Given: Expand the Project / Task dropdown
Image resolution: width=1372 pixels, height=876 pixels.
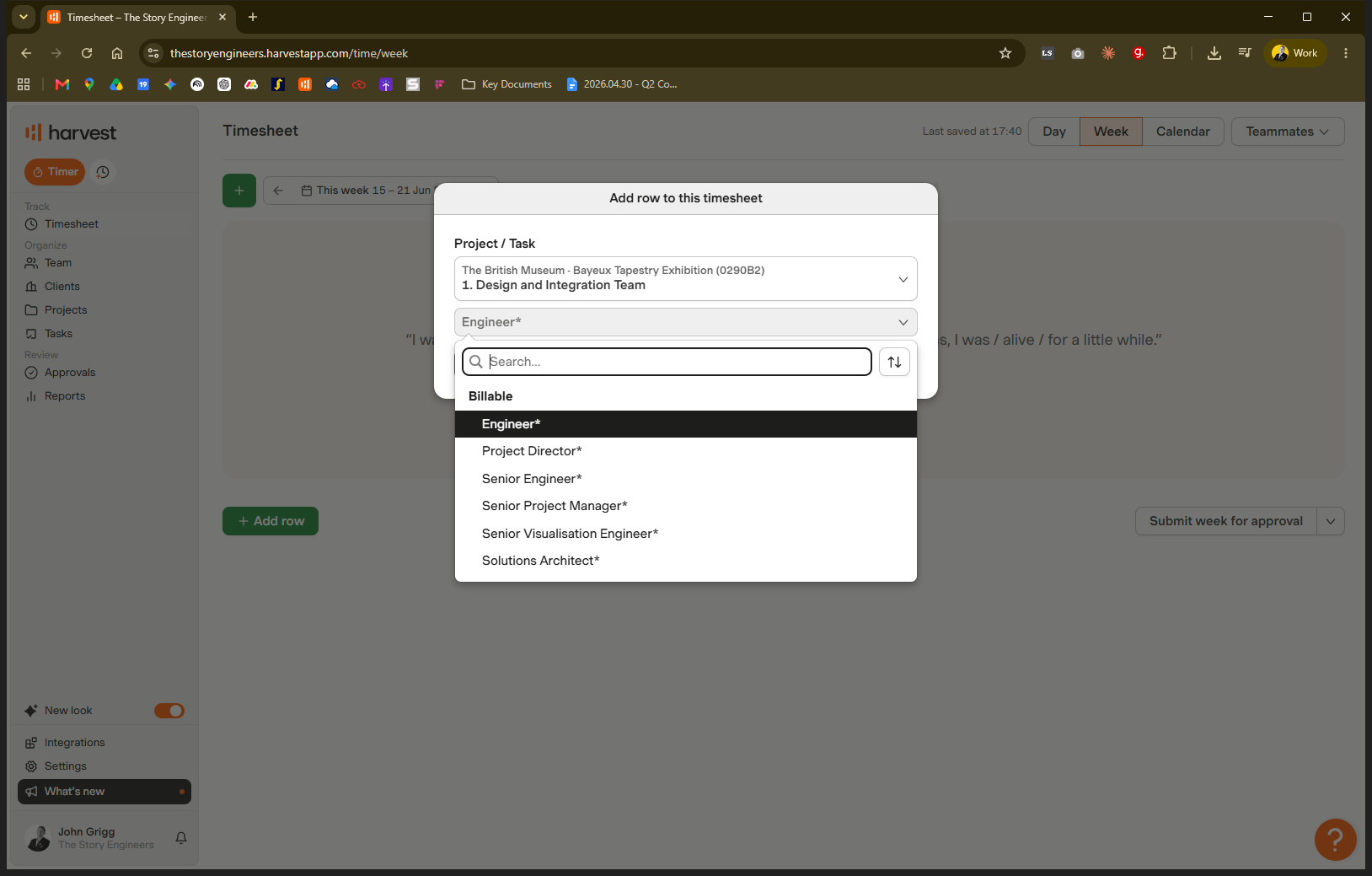Looking at the screenshot, I should click(685, 278).
